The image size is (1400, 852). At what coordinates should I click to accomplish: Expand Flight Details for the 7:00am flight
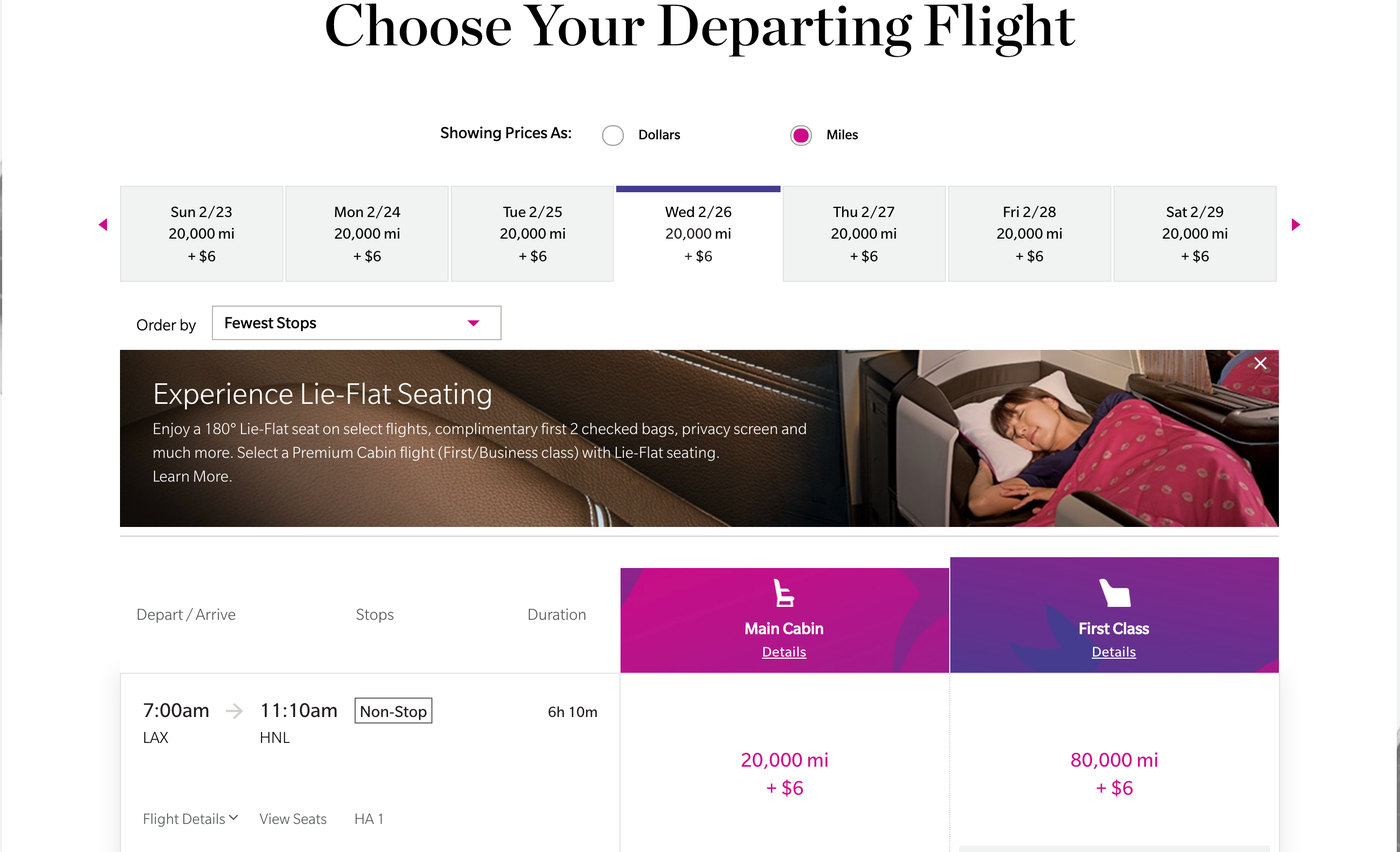tap(183, 818)
